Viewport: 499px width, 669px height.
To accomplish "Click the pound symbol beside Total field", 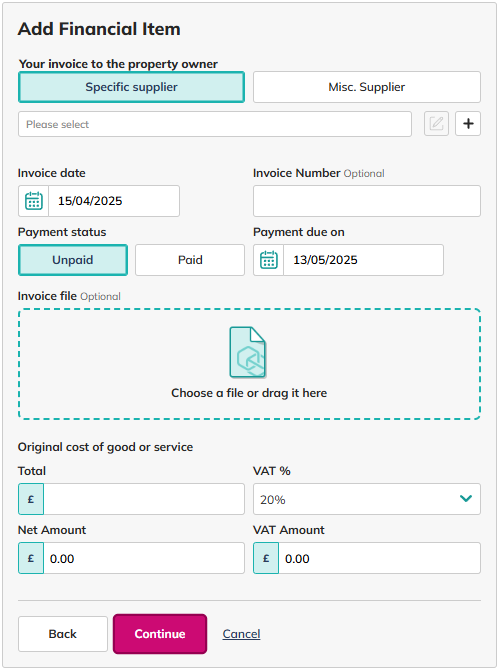I will 31,499.
